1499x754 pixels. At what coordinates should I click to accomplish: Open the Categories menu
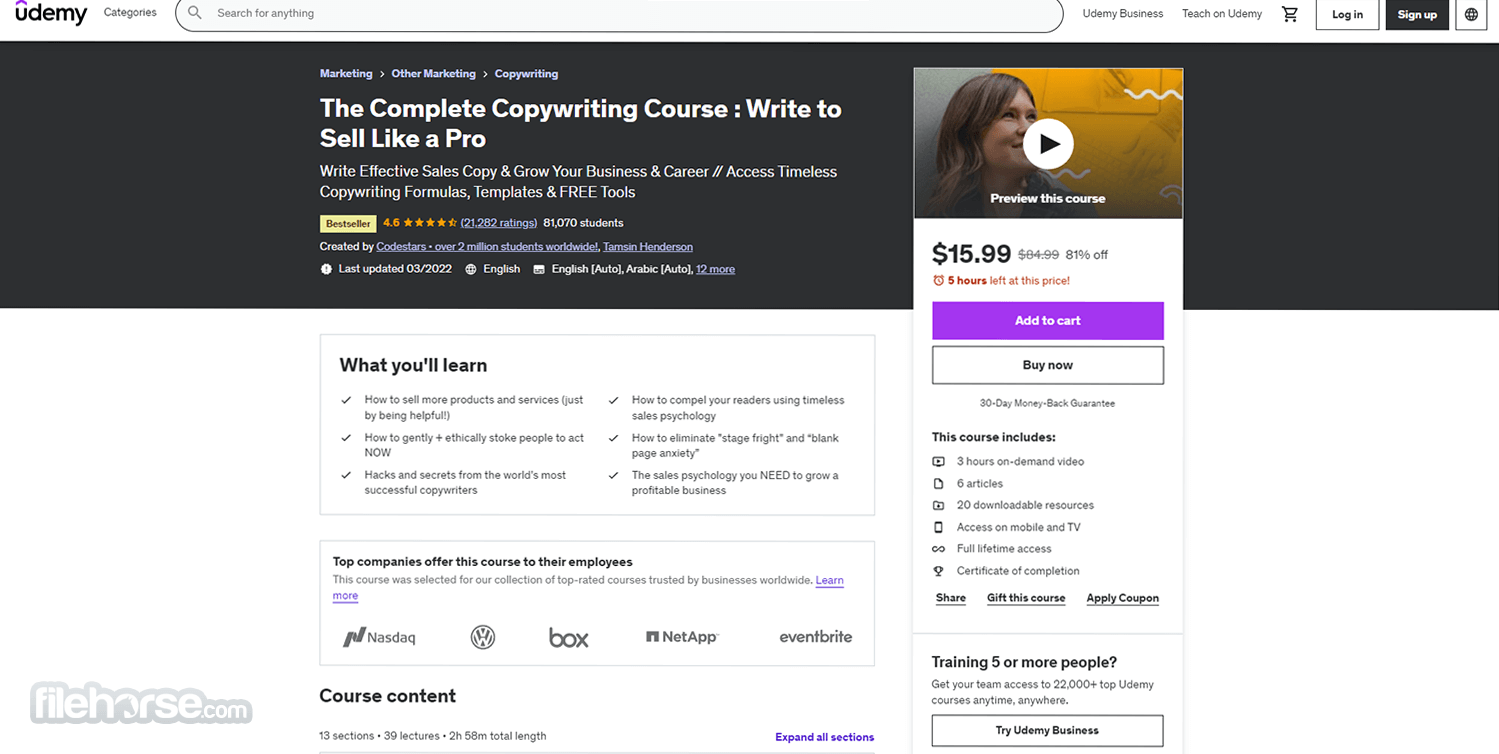pyautogui.click(x=130, y=13)
